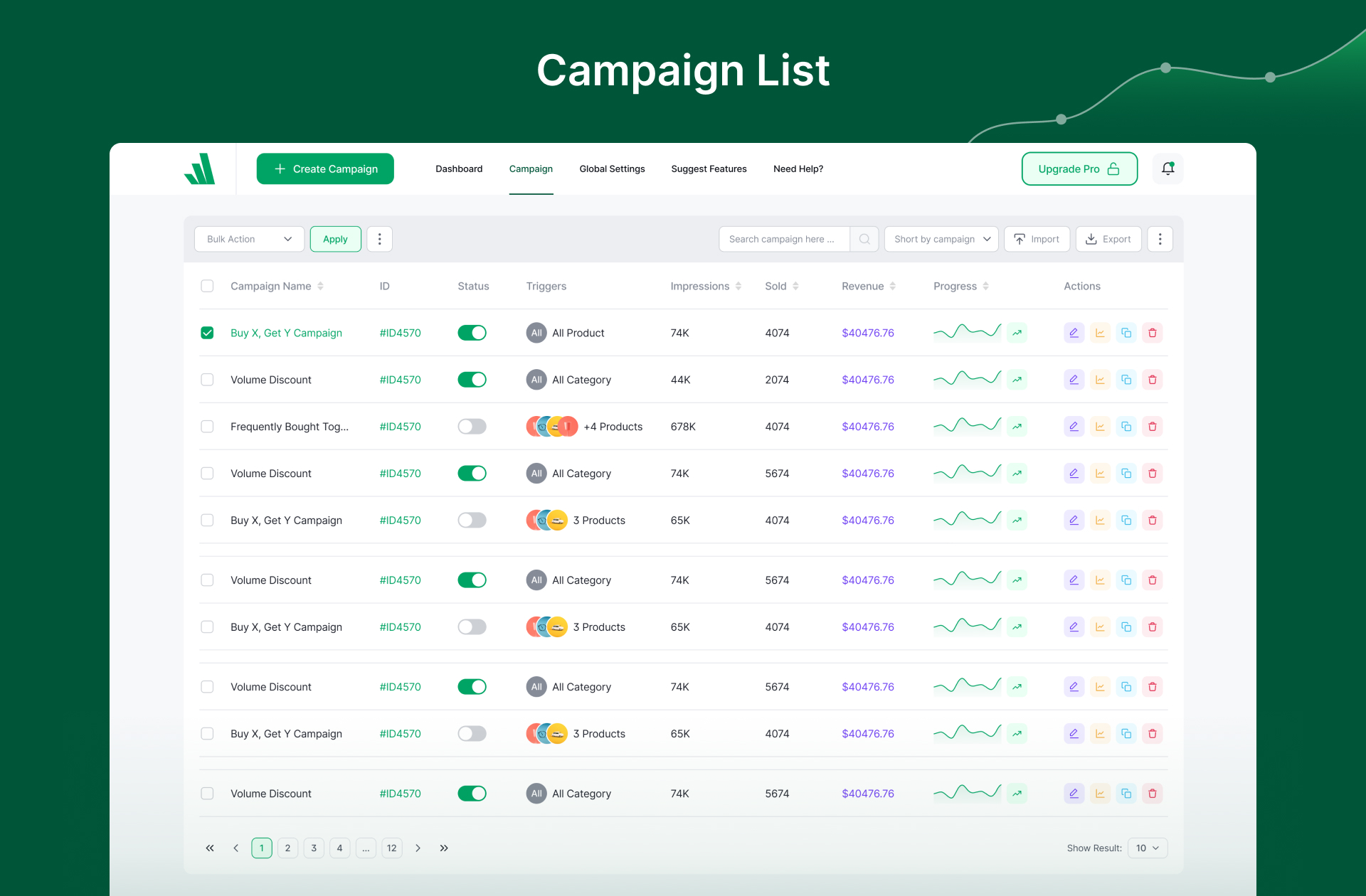Click the Create Campaign button

[325, 169]
